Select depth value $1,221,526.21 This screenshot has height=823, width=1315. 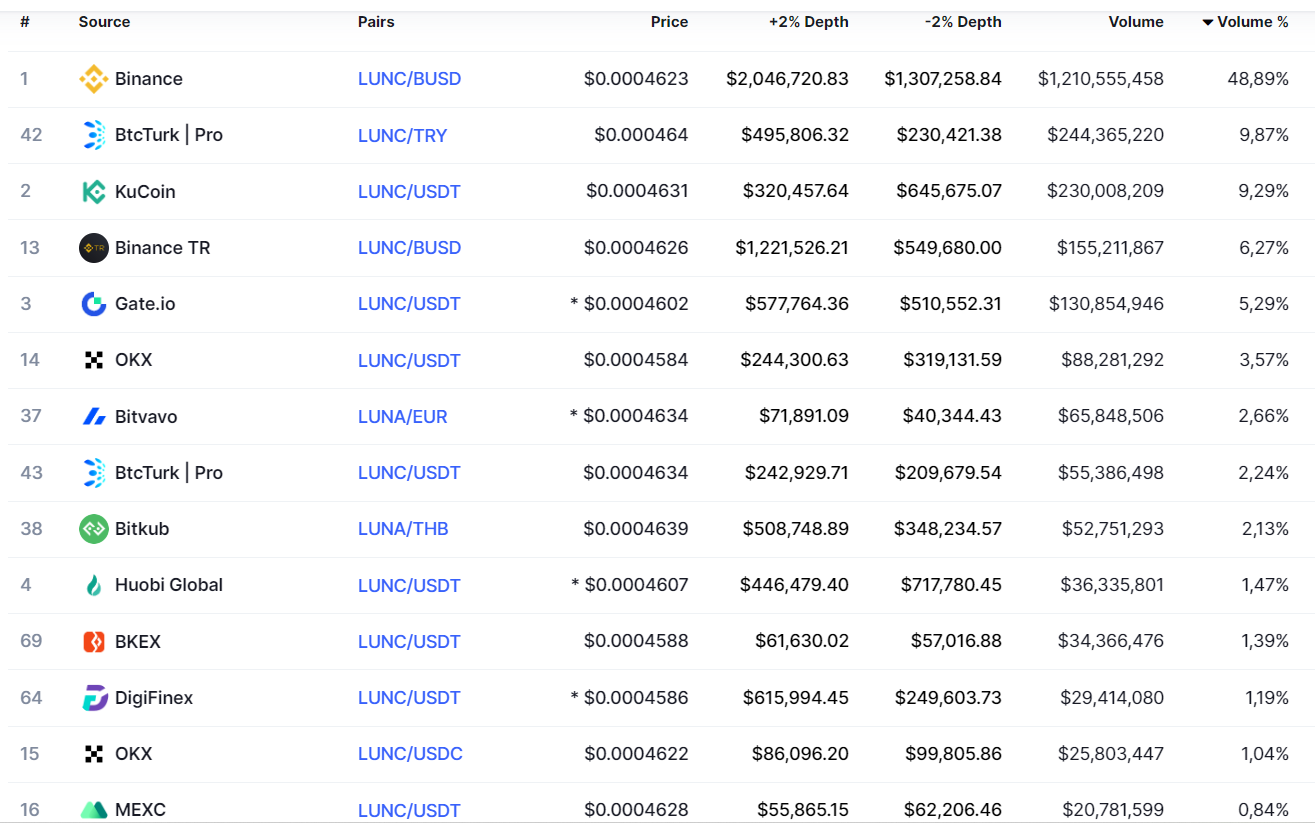click(x=792, y=248)
